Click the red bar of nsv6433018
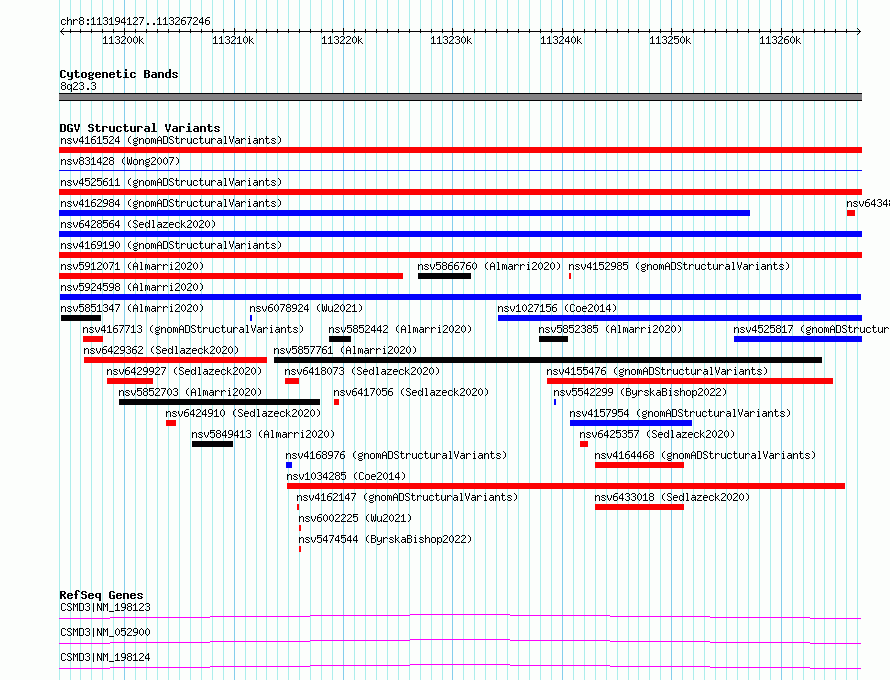Screen dimensions: 890x680 (639, 507)
